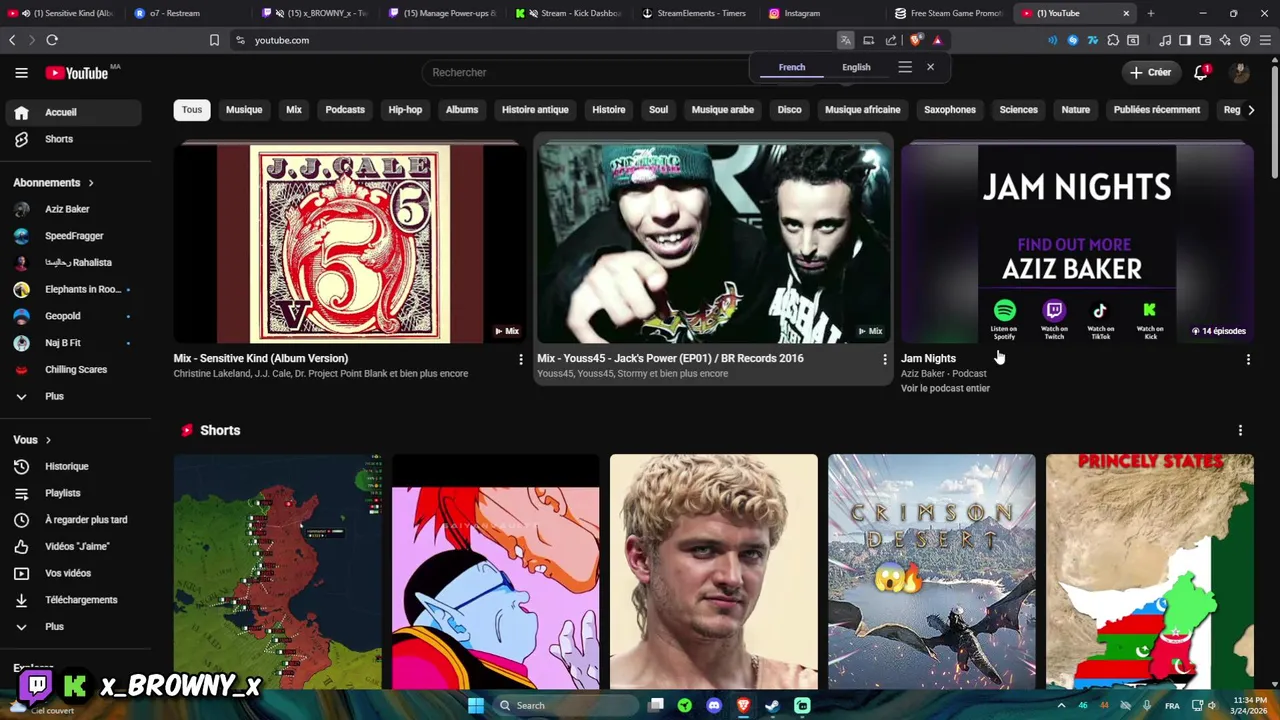Image resolution: width=1280 pixels, height=720 pixels.
Task: Open options for Sensitive Kind mix
Action: (x=520, y=359)
